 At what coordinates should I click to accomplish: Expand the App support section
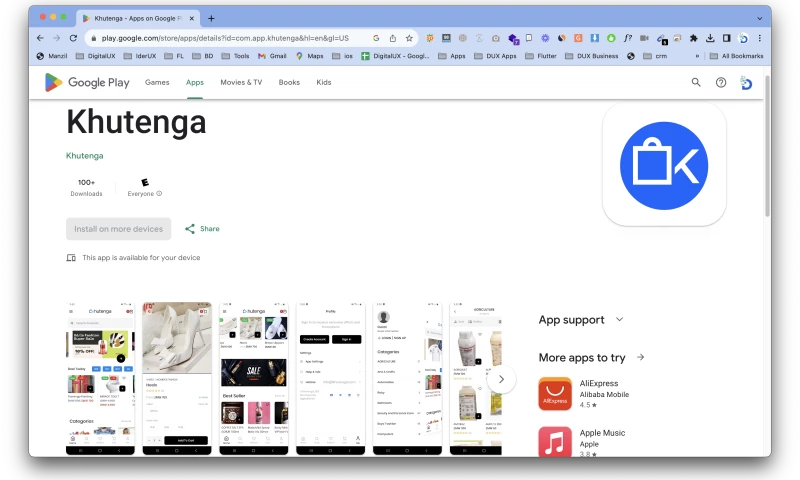[x=581, y=320]
